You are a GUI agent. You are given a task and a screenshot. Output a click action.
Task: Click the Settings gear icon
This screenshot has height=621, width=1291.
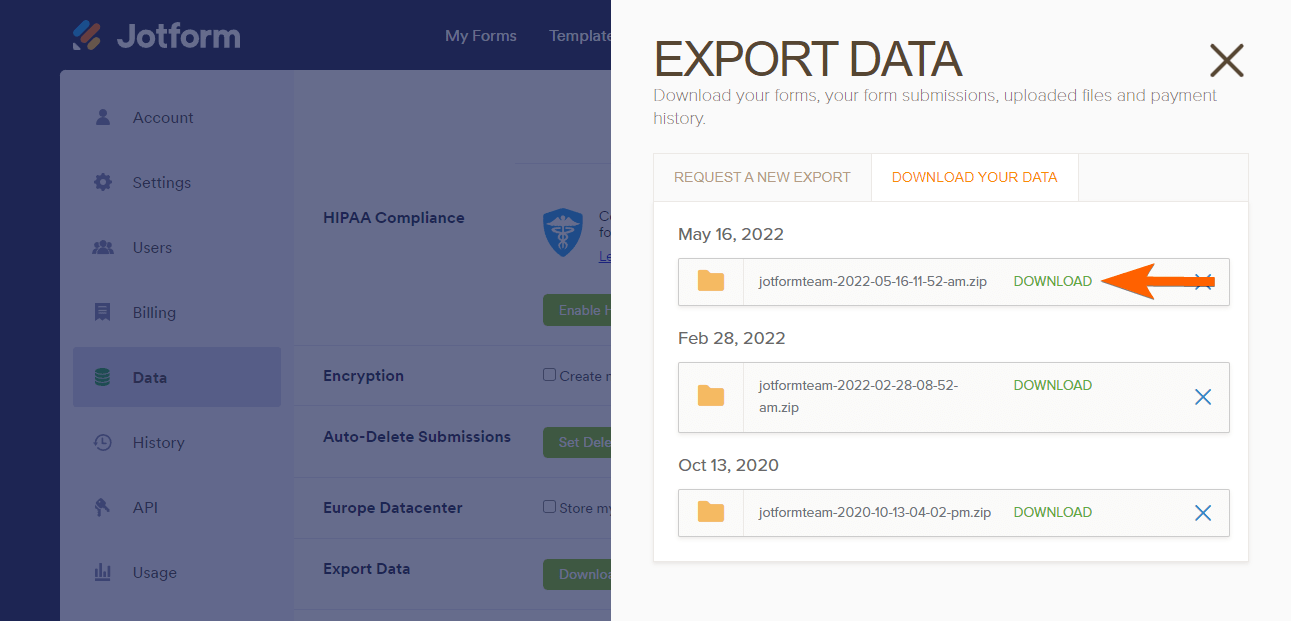pos(102,182)
